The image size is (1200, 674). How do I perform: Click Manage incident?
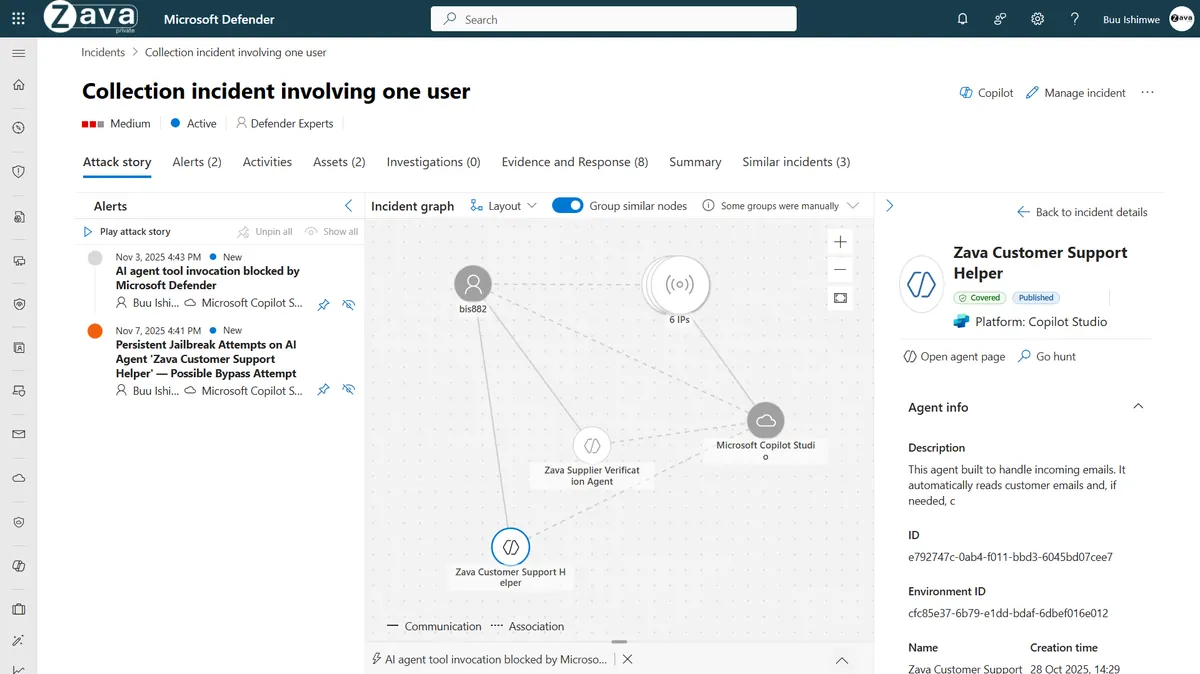(x=1076, y=93)
